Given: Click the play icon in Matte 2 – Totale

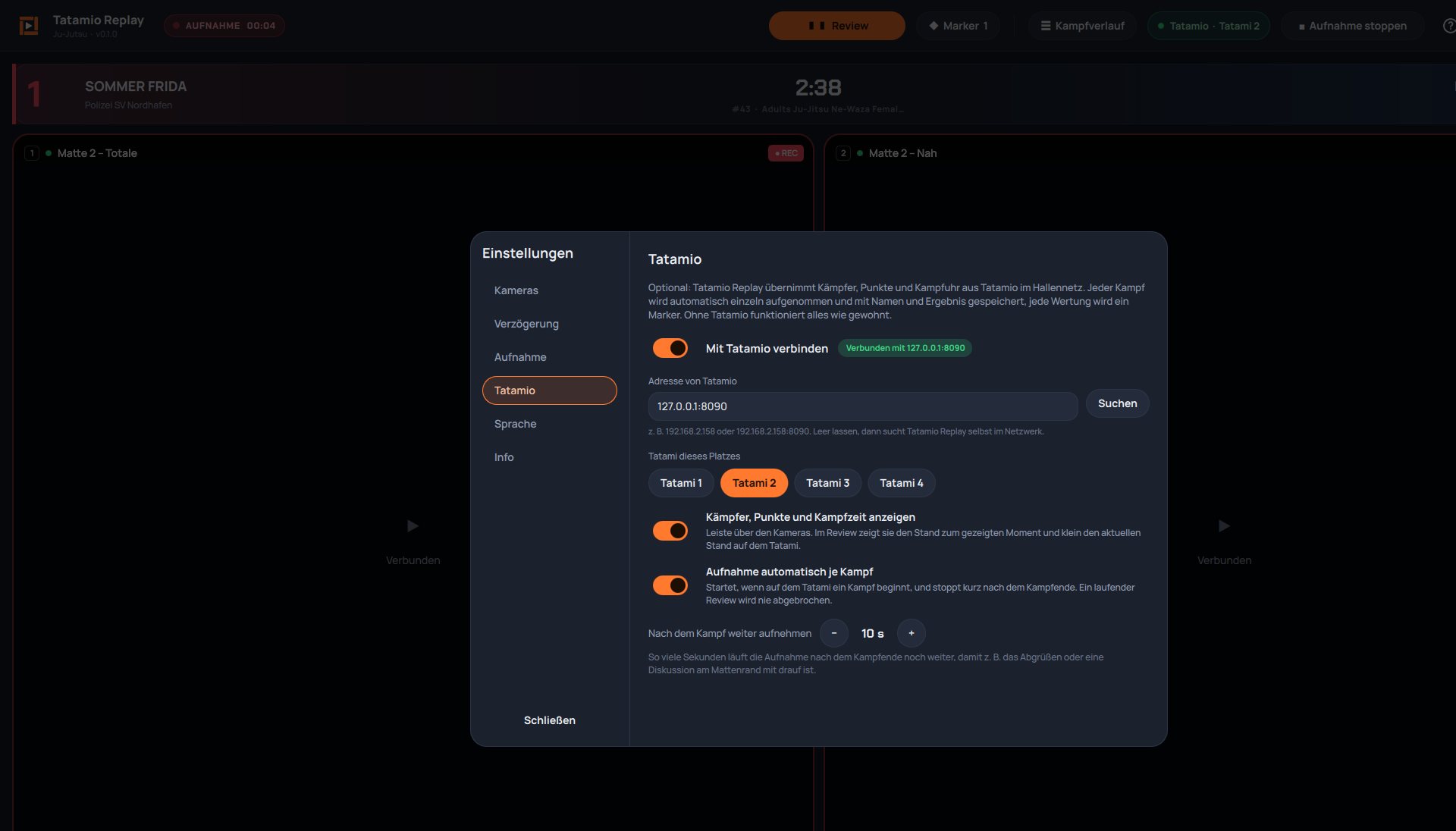Looking at the screenshot, I should pos(413,525).
